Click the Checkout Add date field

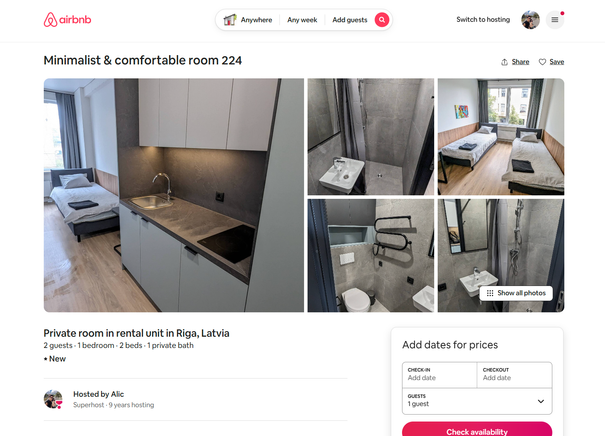[x=514, y=375]
